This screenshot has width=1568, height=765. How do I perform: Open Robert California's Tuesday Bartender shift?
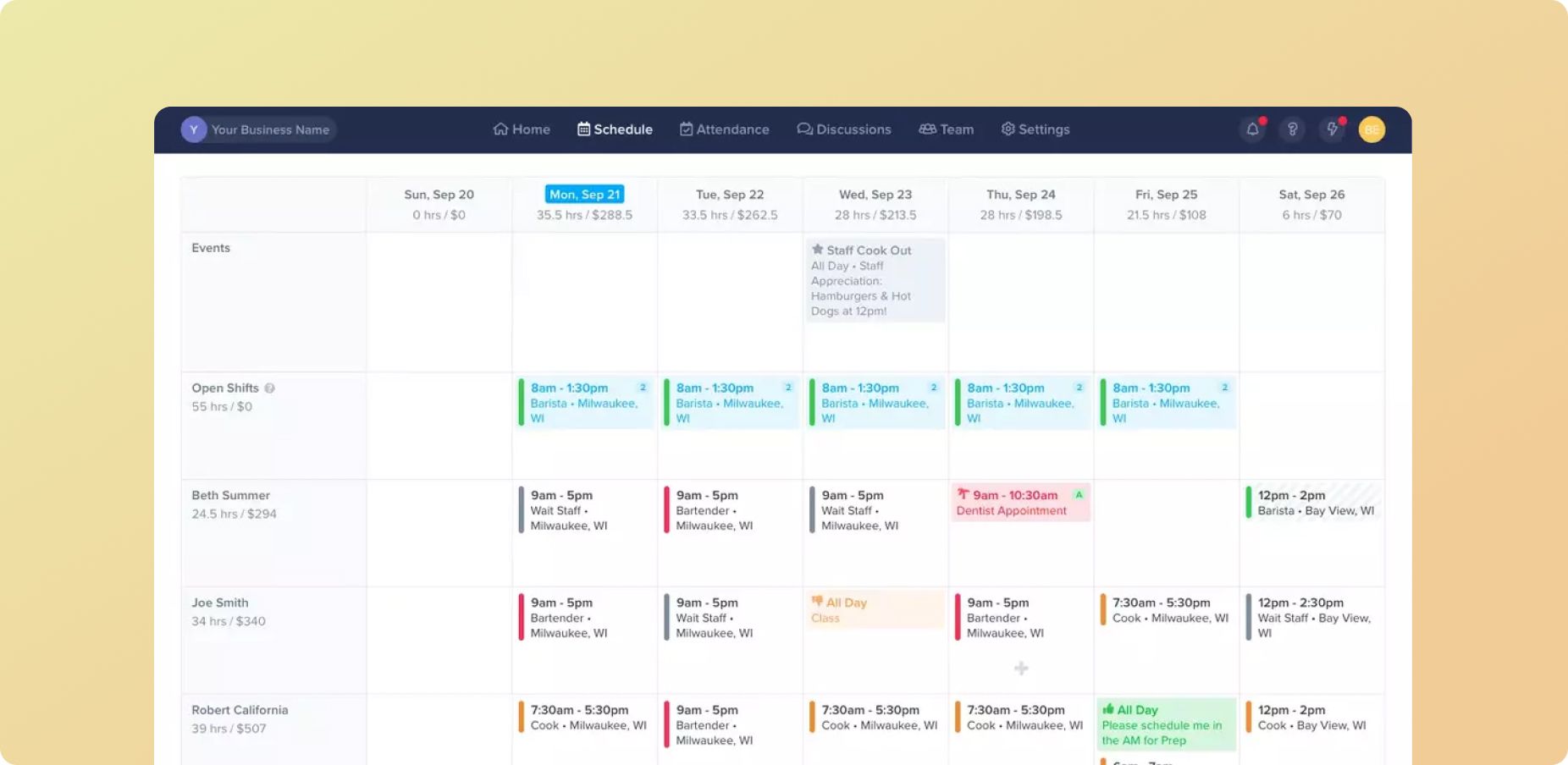point(731,725)
